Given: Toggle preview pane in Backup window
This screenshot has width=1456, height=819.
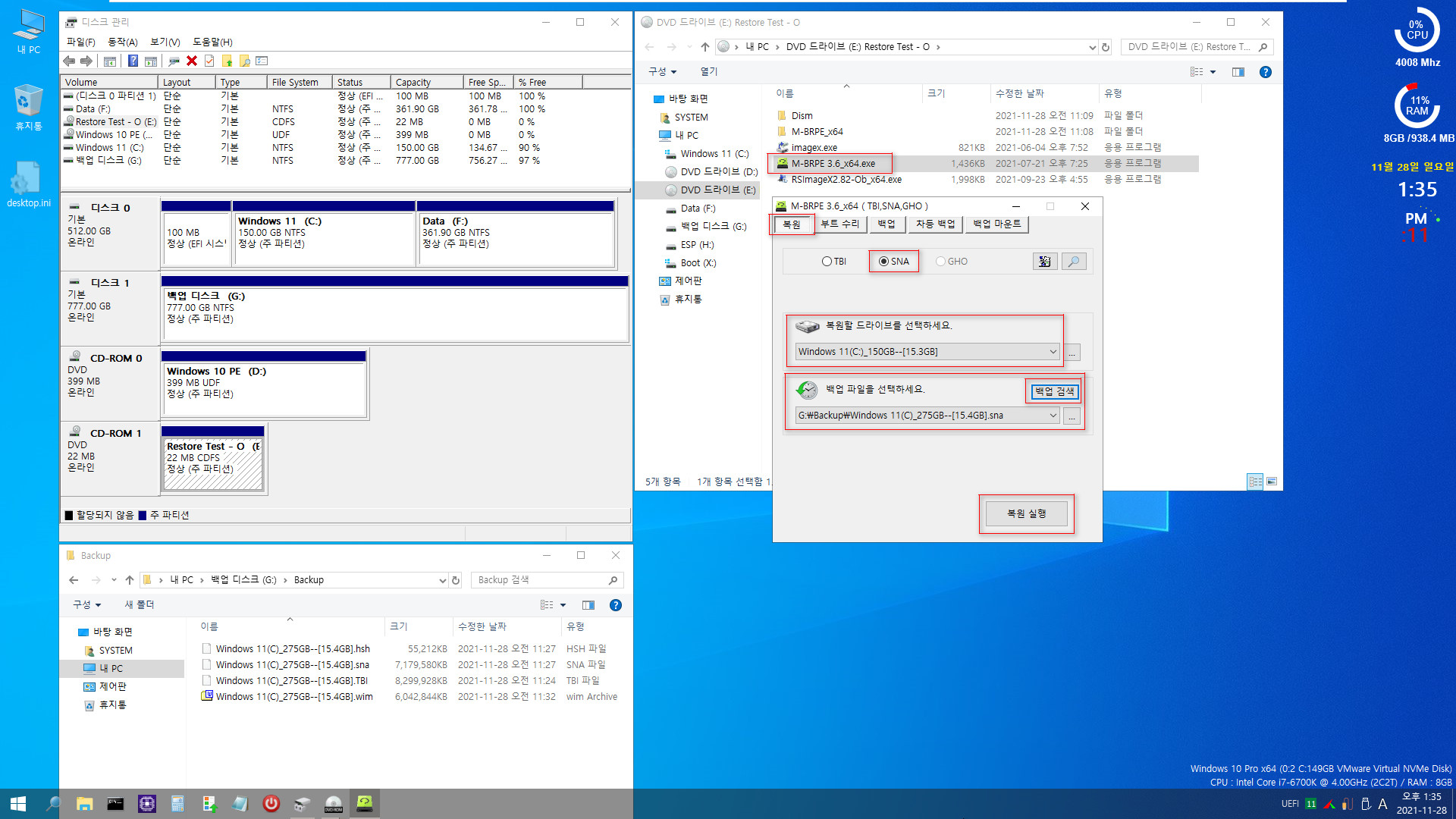Looking at the screenshot, I should click(x=588, y=605).
